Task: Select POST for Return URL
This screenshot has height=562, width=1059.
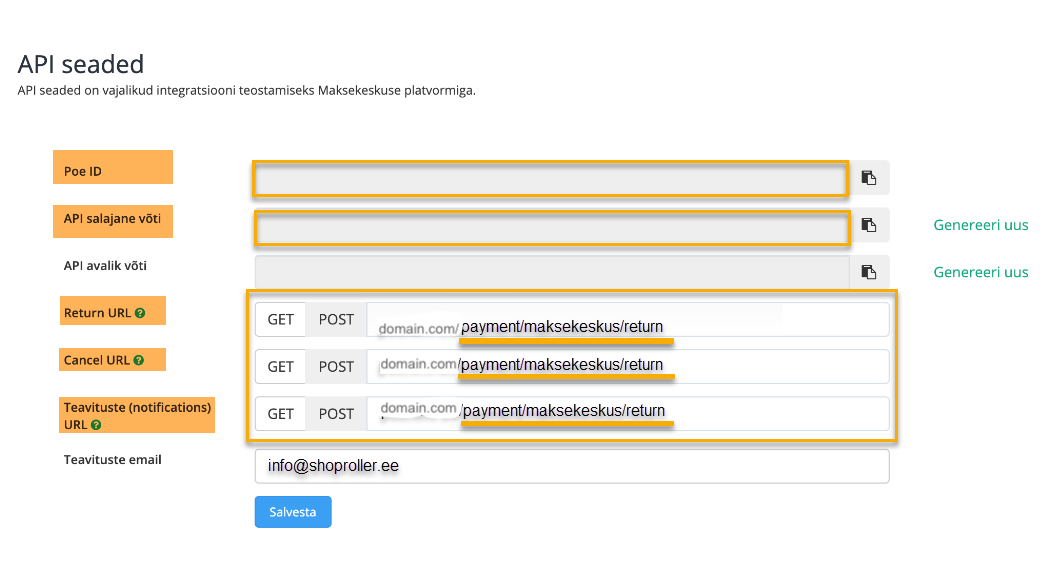Action: (x=336, y=320)
